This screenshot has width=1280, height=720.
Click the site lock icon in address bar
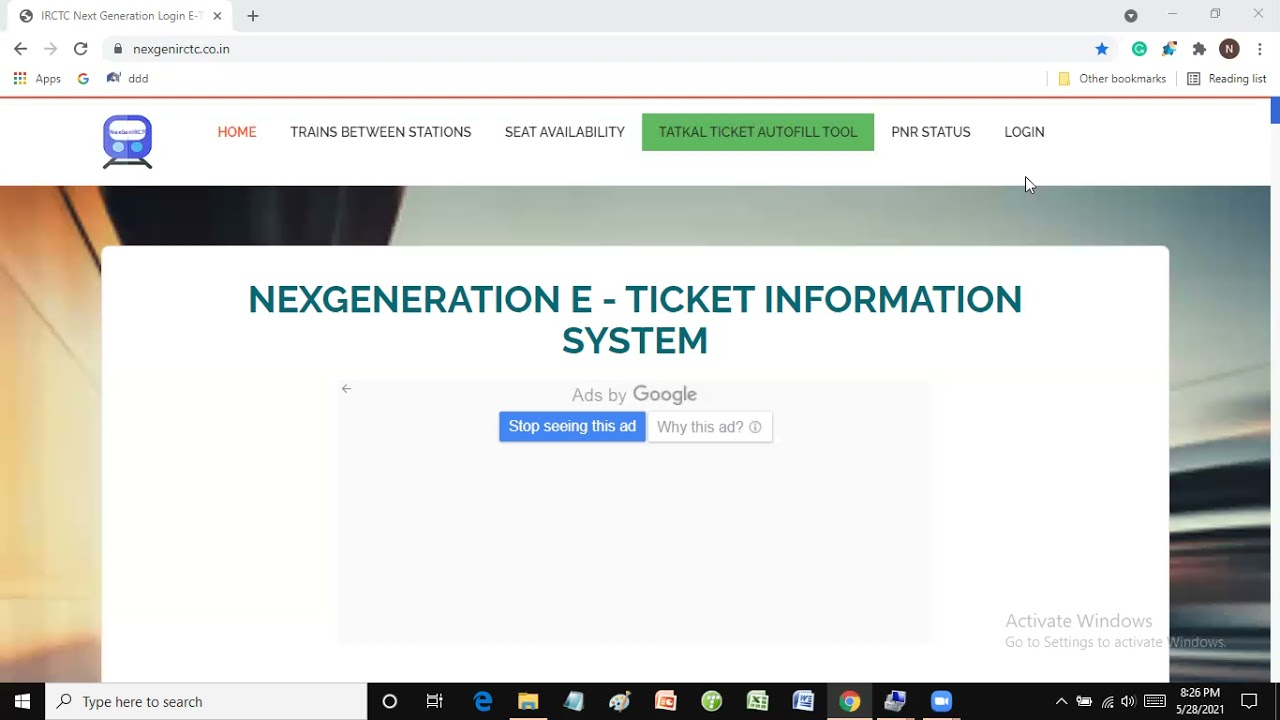(118, 48)
